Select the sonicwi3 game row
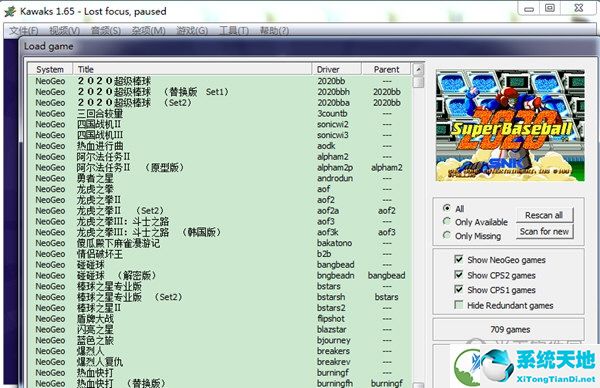600x388 pixels. click(x=220, y=135)
